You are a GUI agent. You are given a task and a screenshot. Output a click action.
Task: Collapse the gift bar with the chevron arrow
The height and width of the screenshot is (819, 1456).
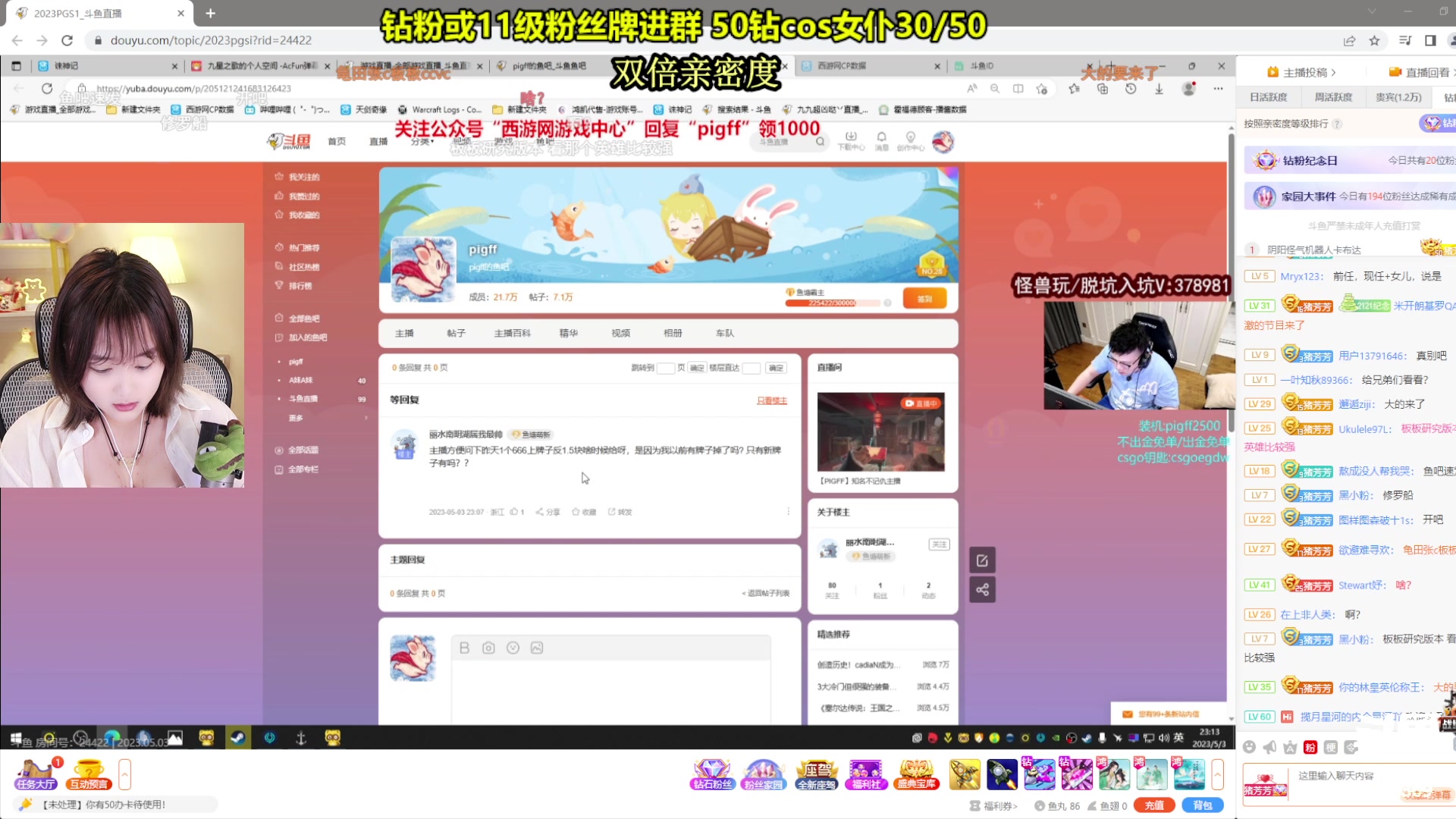pos(1219,774)
